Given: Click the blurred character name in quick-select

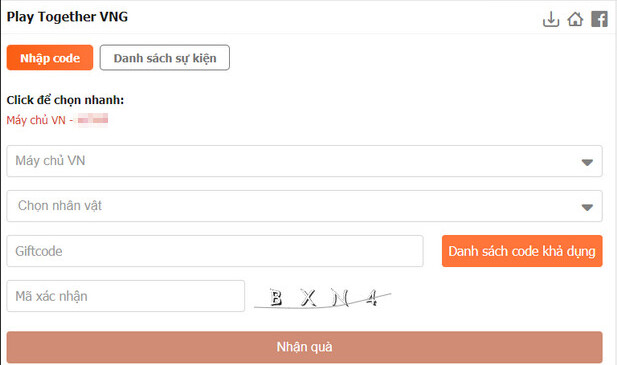Looking at the screenshot, I should (93, 119).
